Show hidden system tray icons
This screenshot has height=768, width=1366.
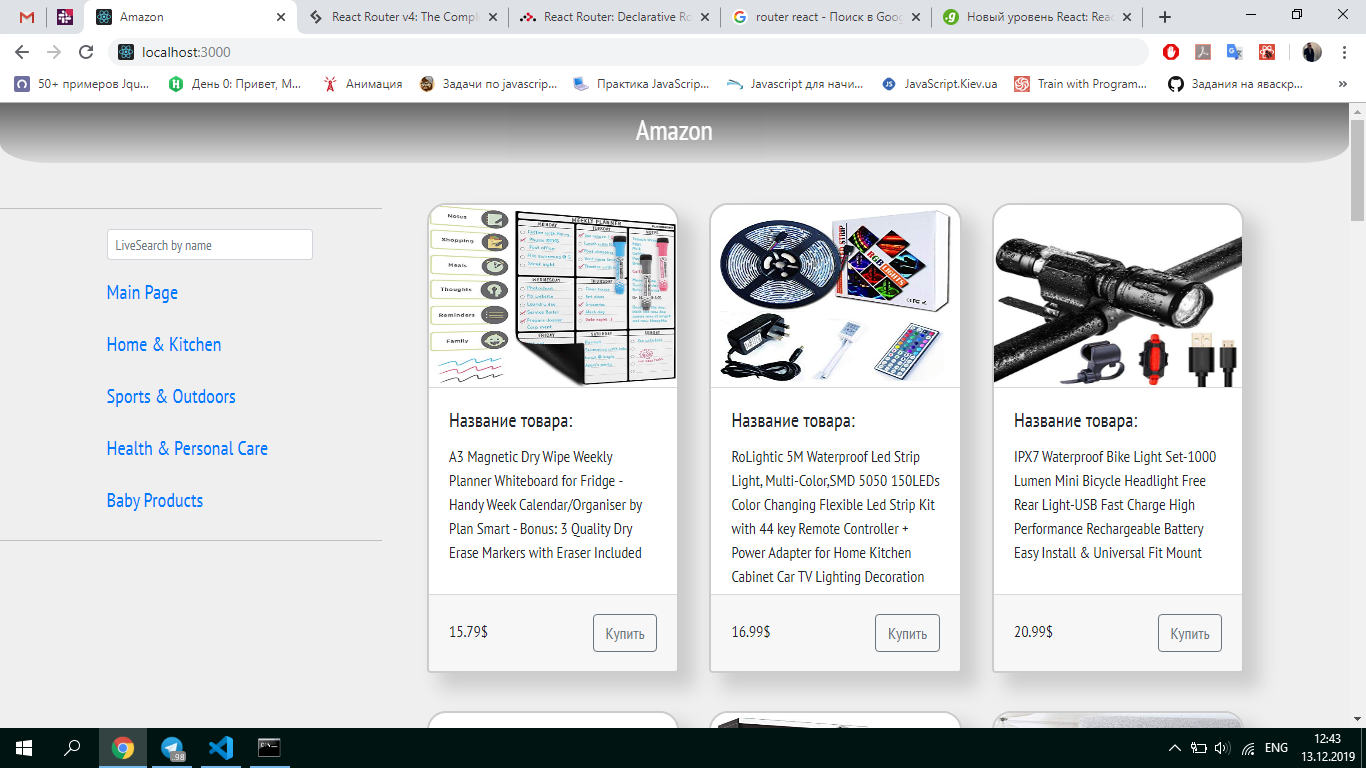(1175, 748)
